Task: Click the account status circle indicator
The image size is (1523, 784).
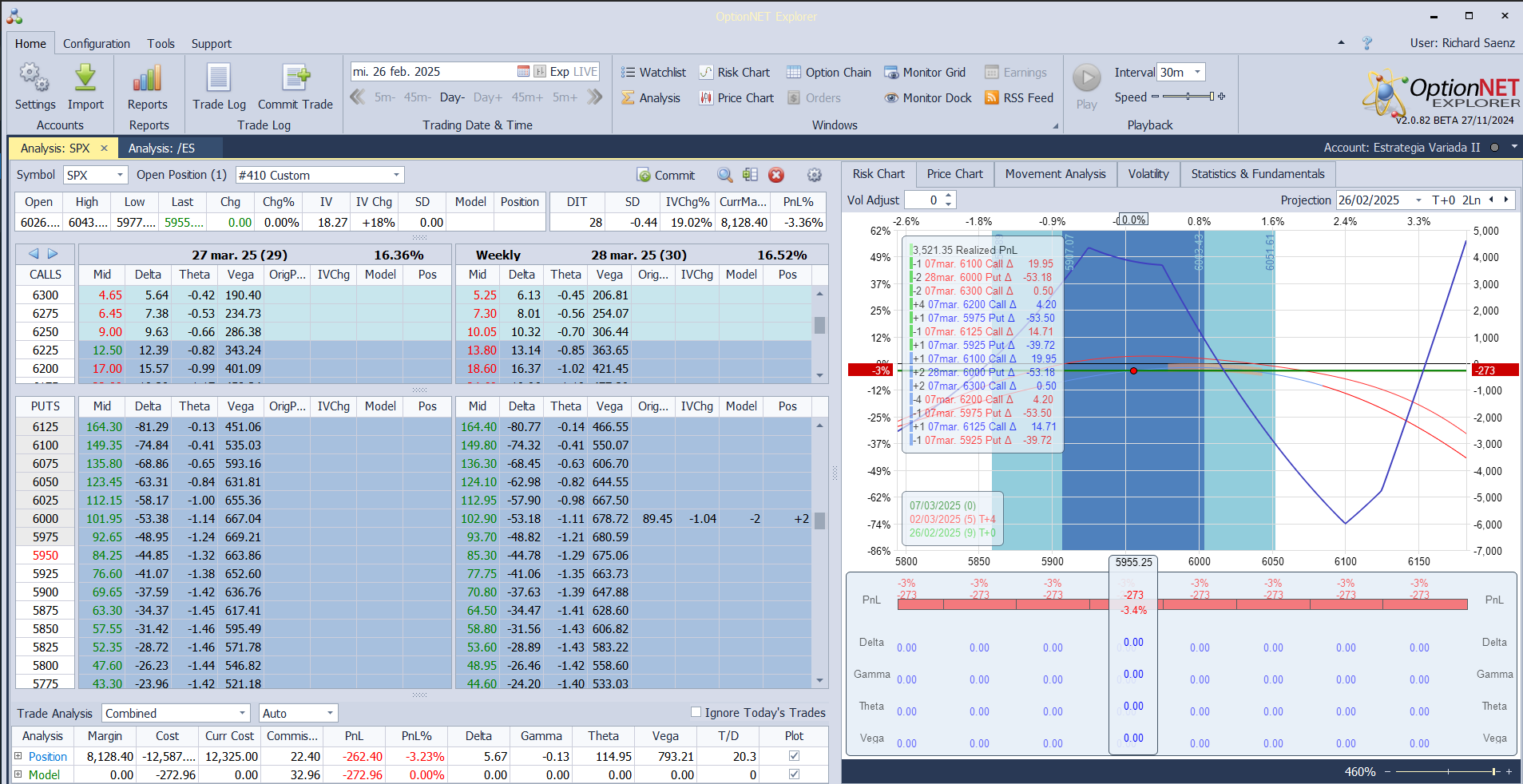Action: pyautogui.click(x=1494, y=148)
